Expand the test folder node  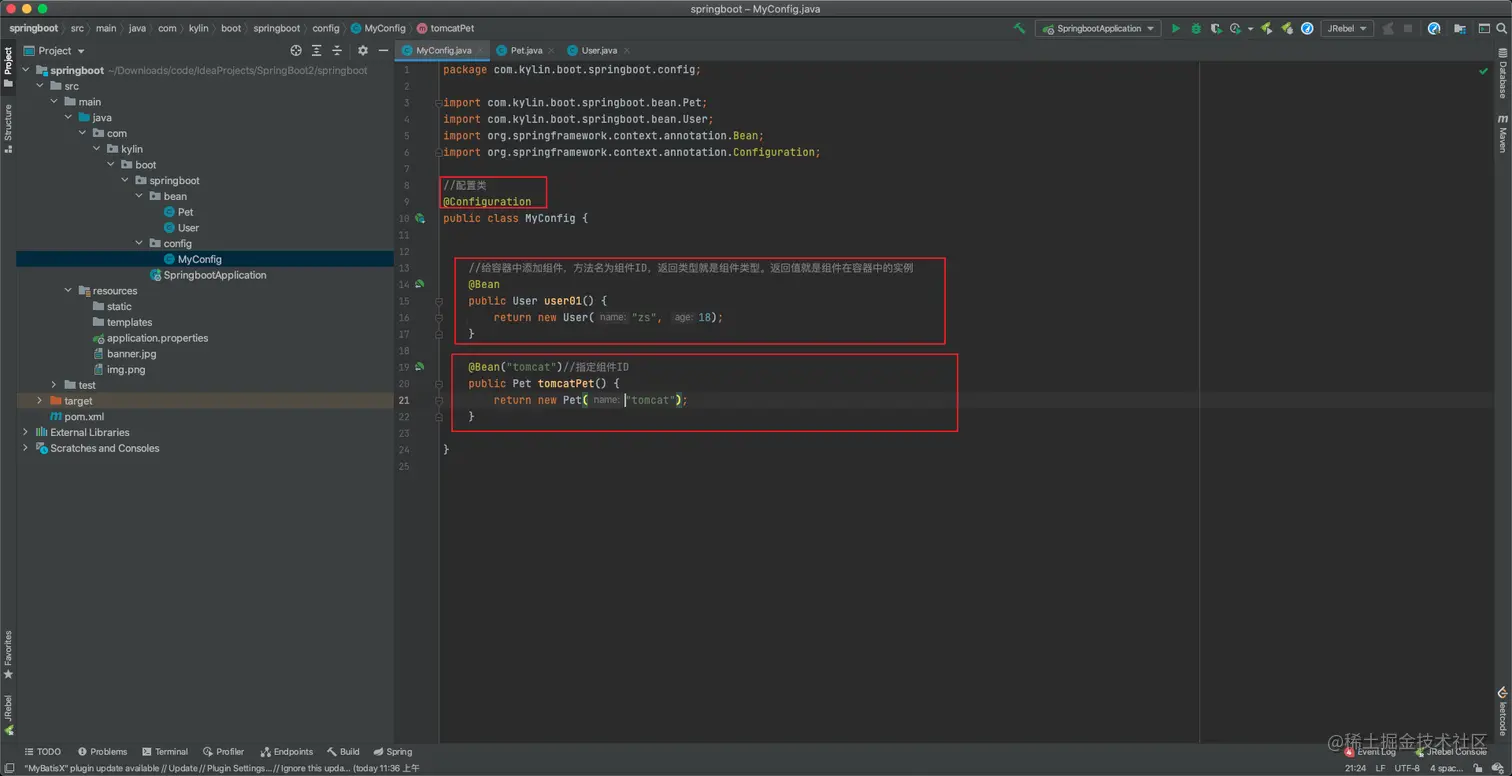[x=54, y=385]
